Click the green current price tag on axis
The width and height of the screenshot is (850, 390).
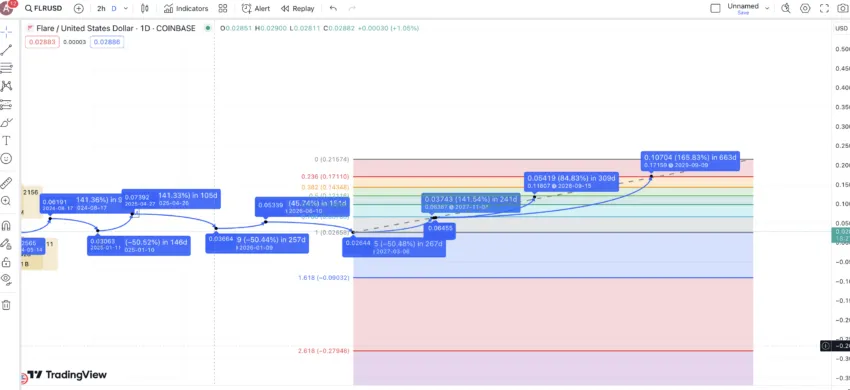tap(840, 235)
